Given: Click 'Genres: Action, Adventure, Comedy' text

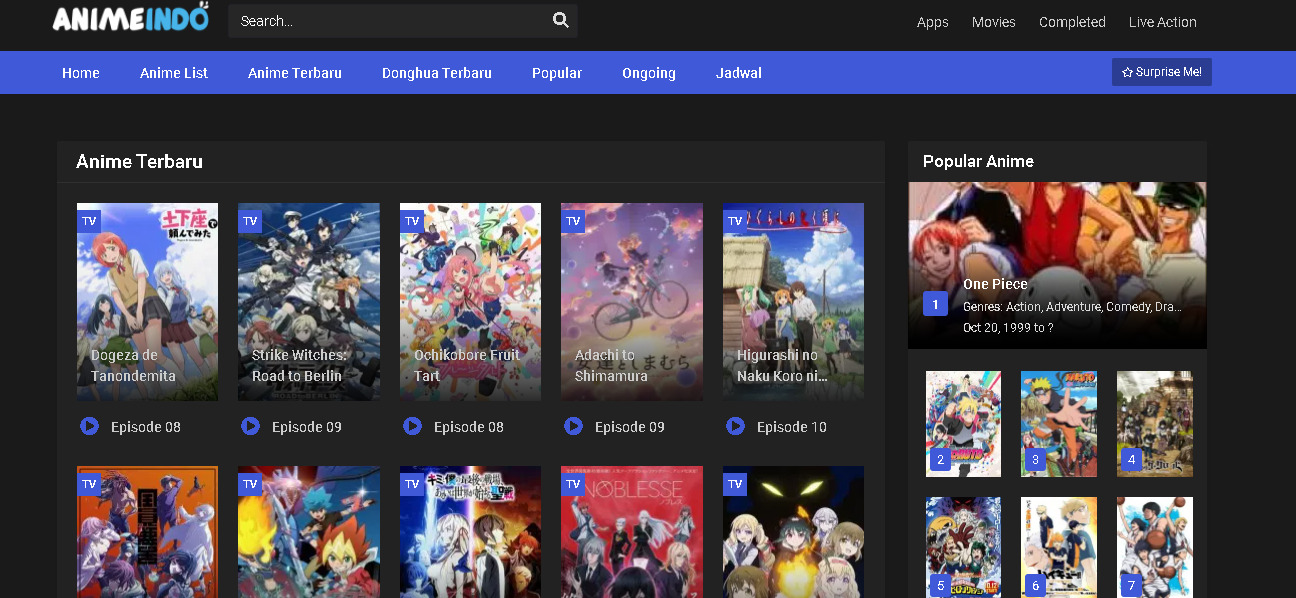Looking at the screenshot, I should click(x=1072, y=307).
